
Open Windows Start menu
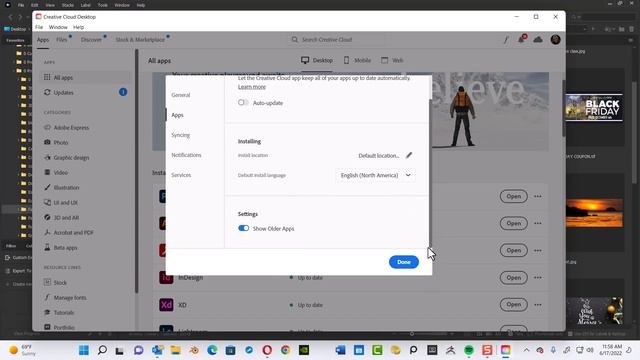84,350
